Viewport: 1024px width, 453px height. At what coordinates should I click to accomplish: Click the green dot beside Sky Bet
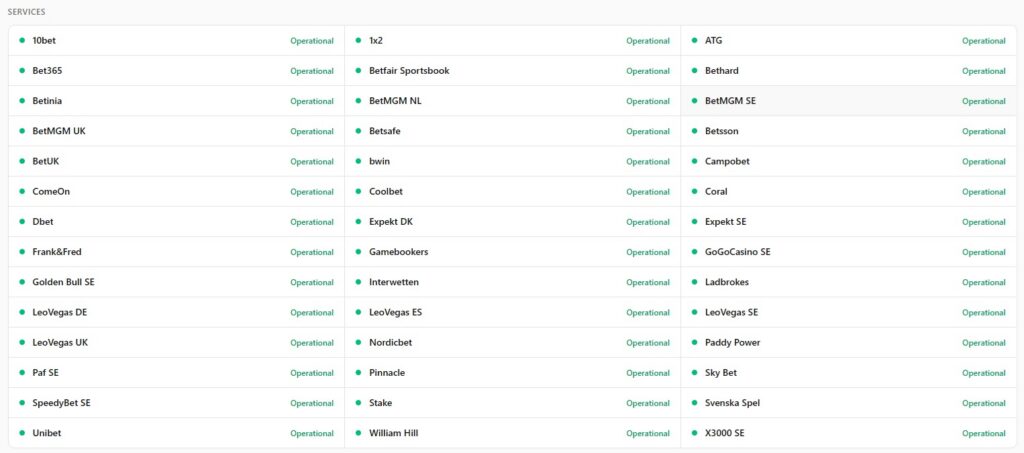[x=694, y=373]
